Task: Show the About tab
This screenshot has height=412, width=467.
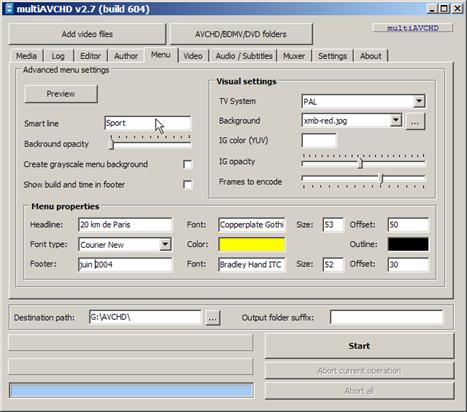Action: (371, 56)
